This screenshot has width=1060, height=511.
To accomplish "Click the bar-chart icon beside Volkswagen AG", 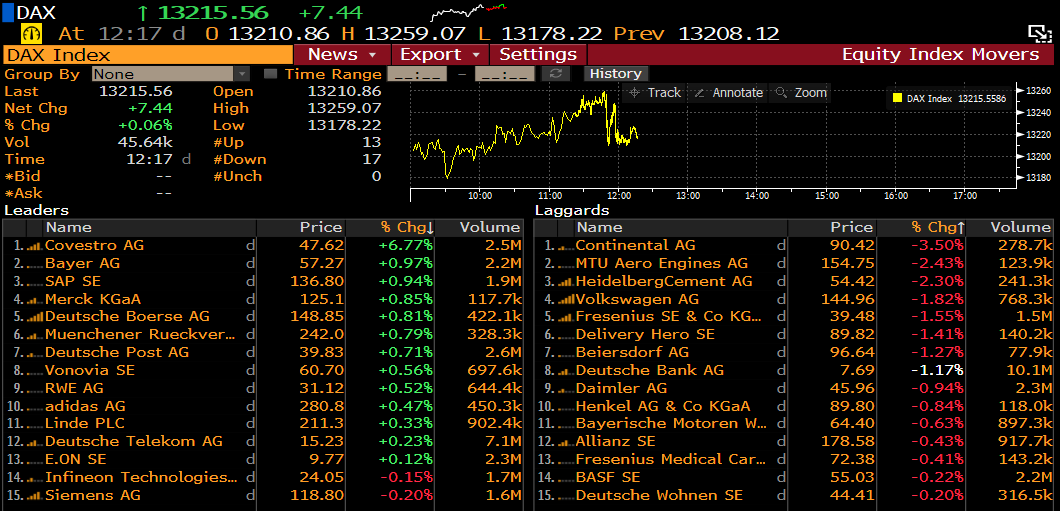I will coord(565,299).
